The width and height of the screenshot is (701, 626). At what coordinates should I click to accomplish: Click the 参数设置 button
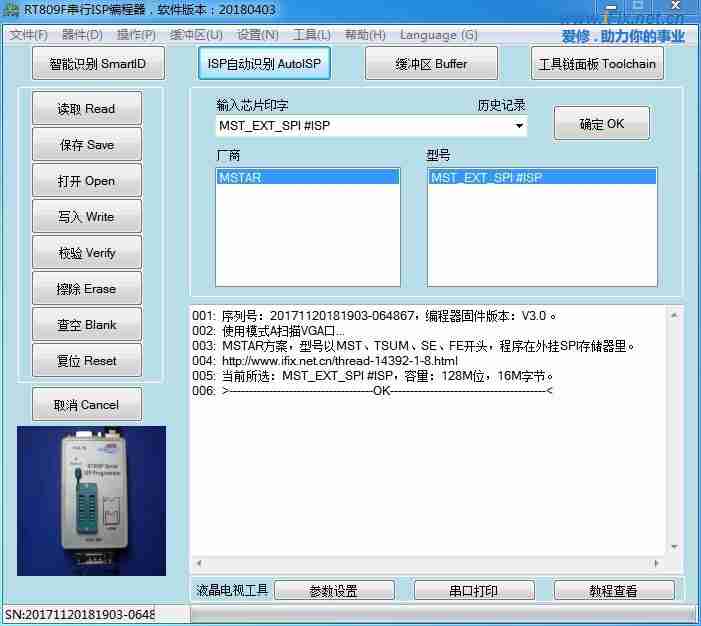click(x=334, y=591)
